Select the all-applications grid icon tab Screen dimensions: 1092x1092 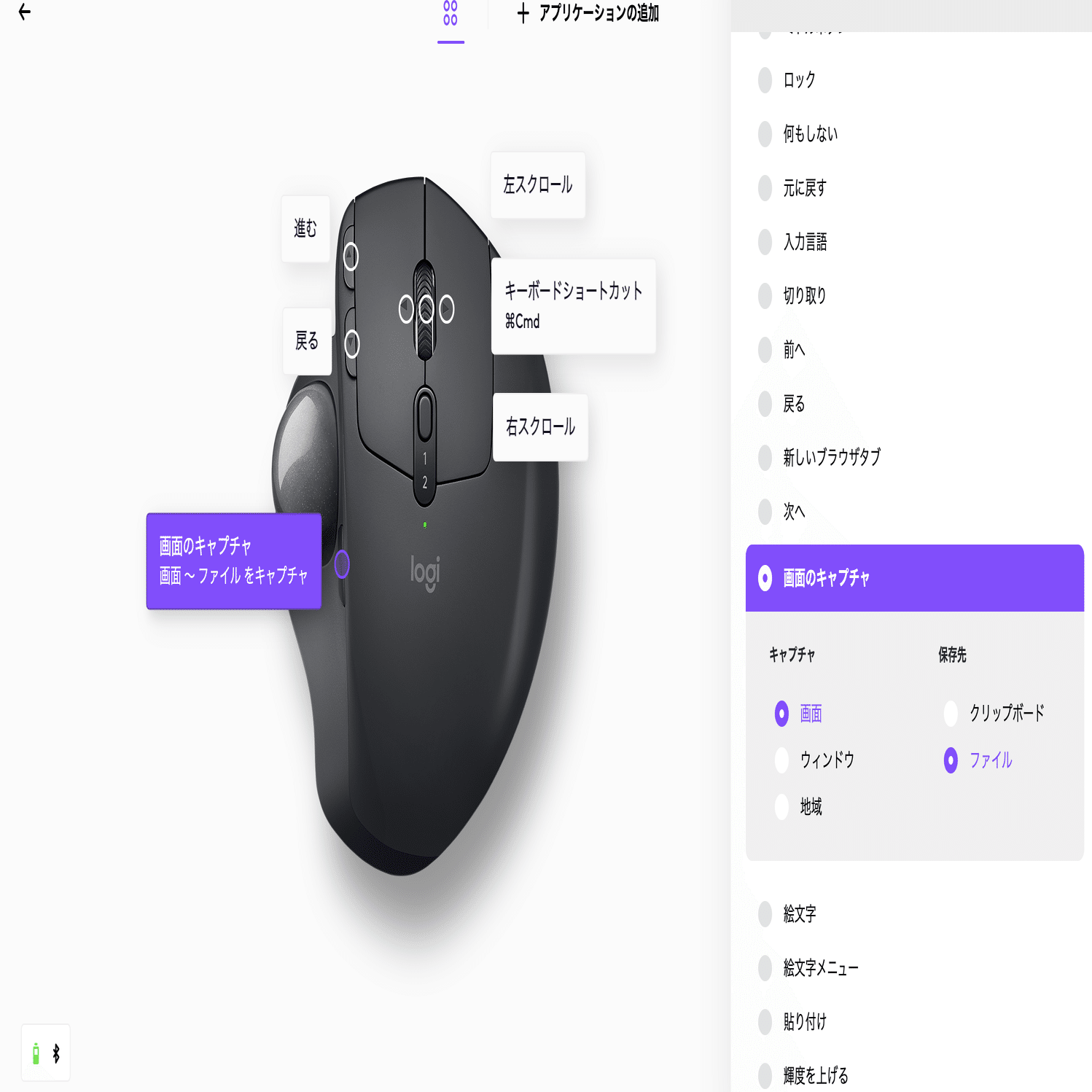pos(451,13)
